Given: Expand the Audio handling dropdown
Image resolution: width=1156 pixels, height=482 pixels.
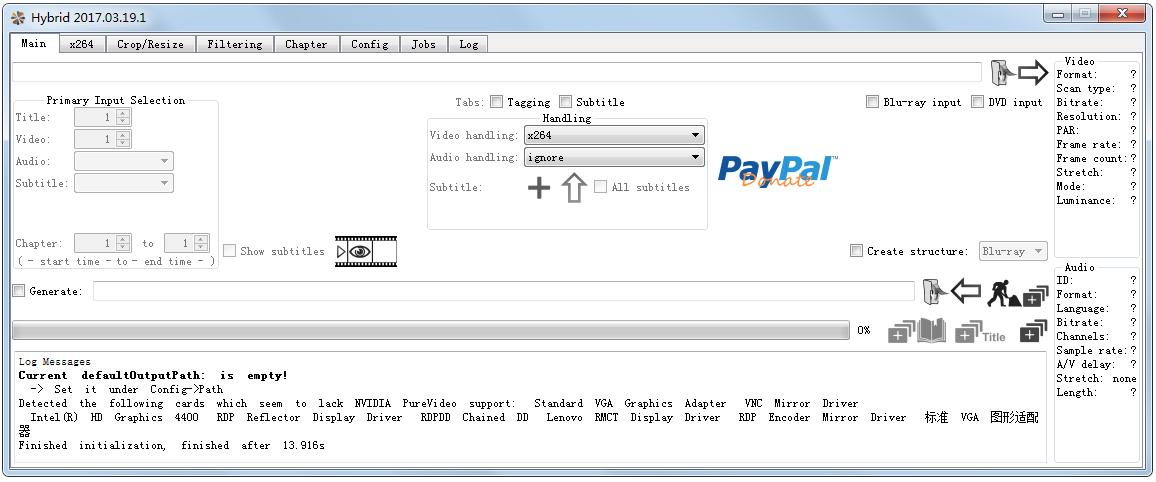Looking at the screenshot, I should tap(614, 157).
